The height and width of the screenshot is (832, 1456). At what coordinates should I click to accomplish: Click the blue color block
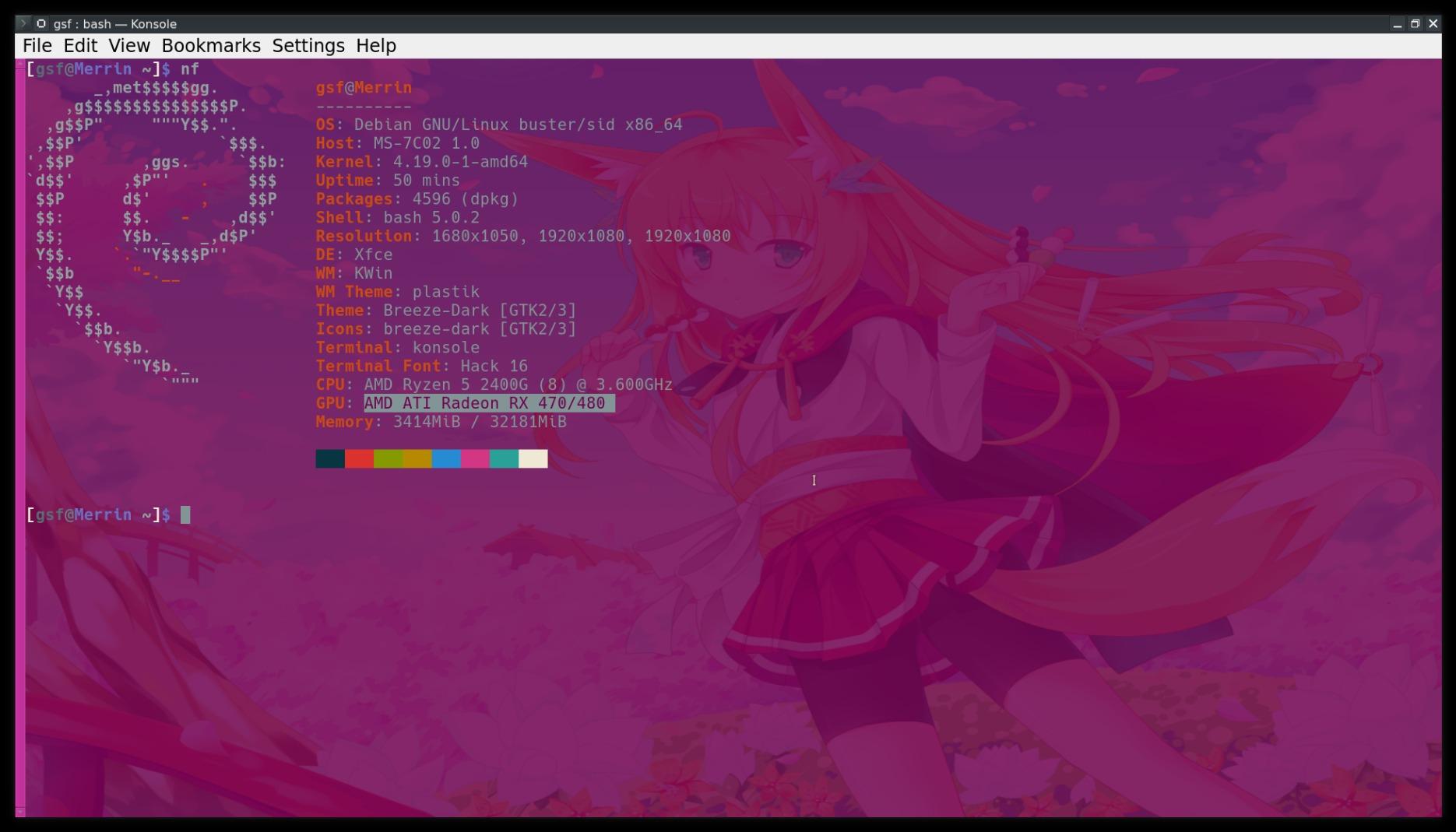click(x=446, y=459)
